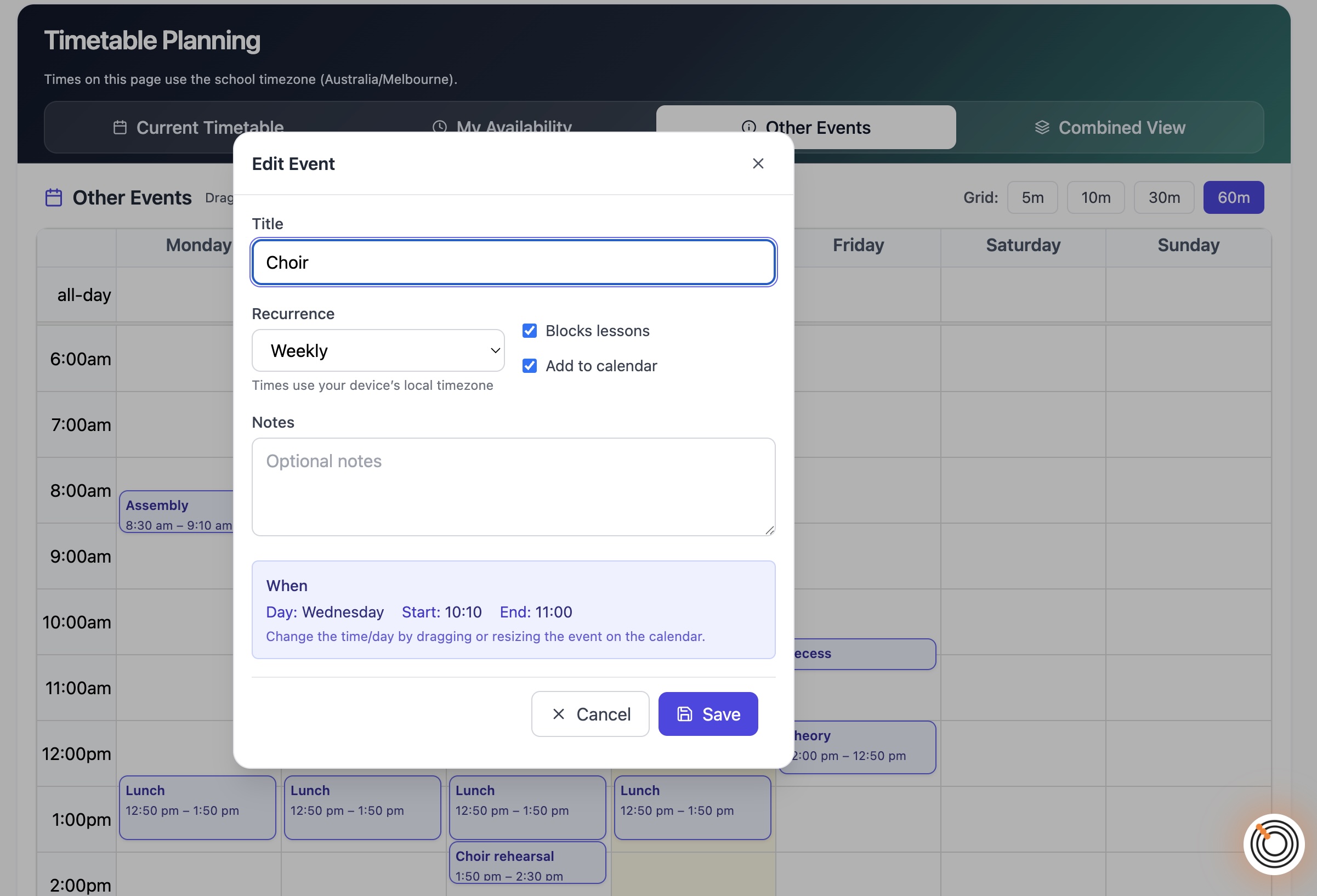Click the Optional notes text area

pos(513,486)
